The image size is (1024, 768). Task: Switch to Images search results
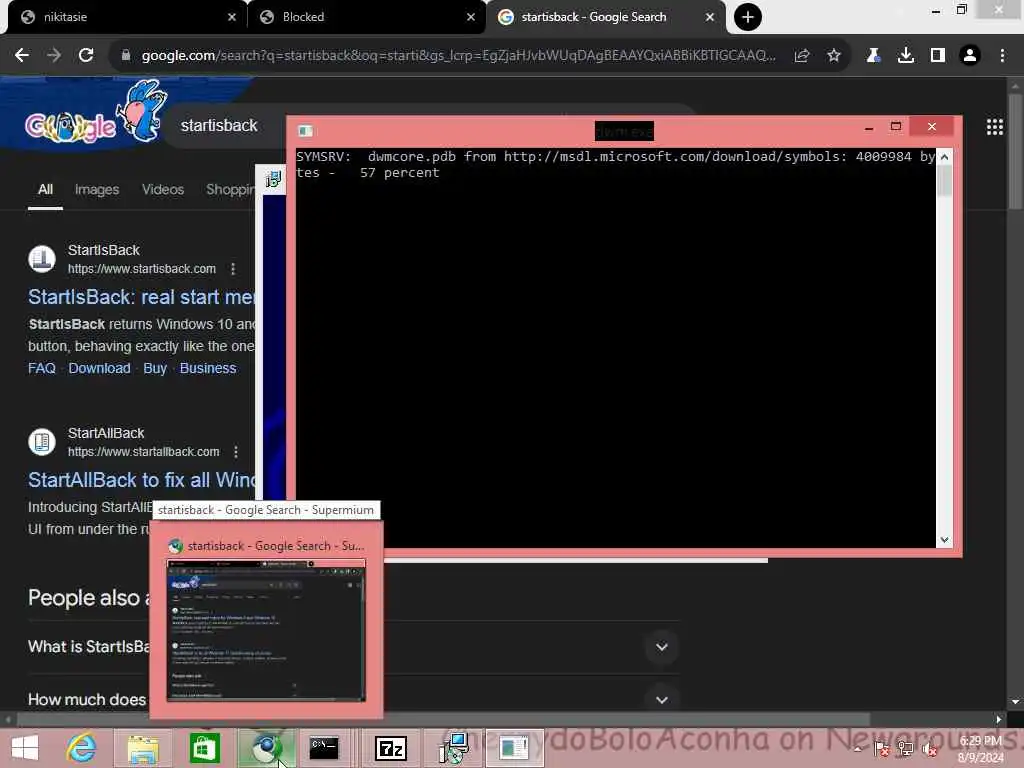pos(97,189)
